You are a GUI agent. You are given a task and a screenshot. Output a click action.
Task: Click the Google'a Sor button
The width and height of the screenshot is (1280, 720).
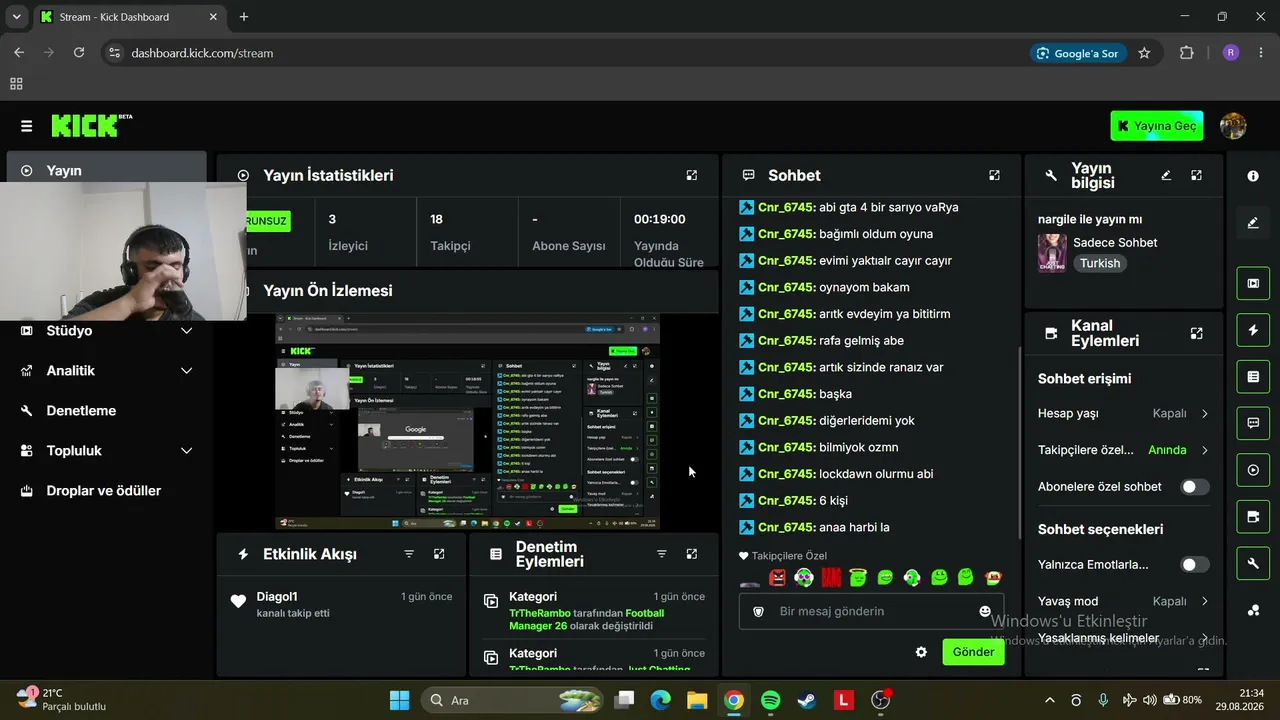[x=1078, y=53]
